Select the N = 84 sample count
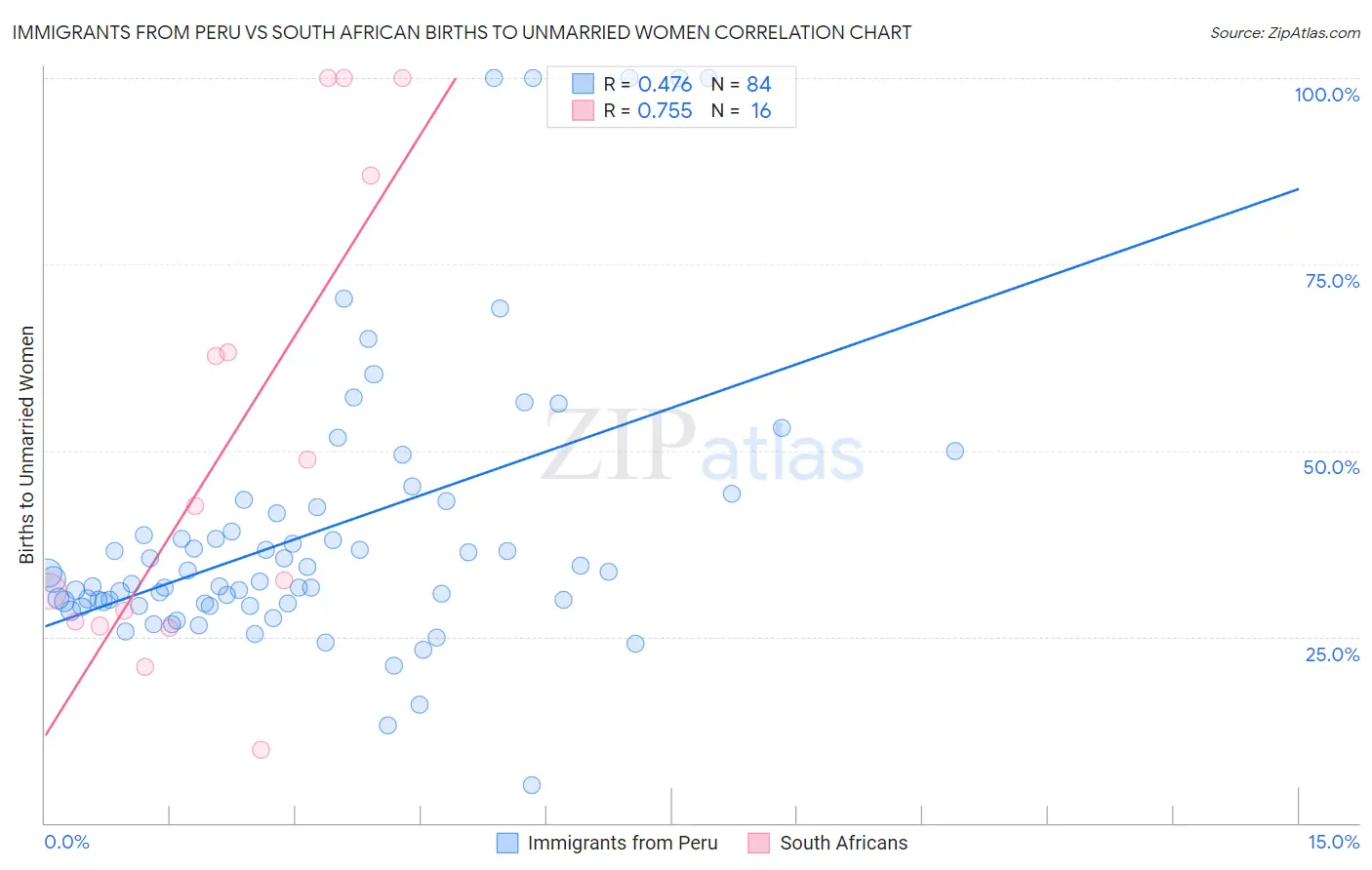The image size is (1372, 870). point(742,84)
